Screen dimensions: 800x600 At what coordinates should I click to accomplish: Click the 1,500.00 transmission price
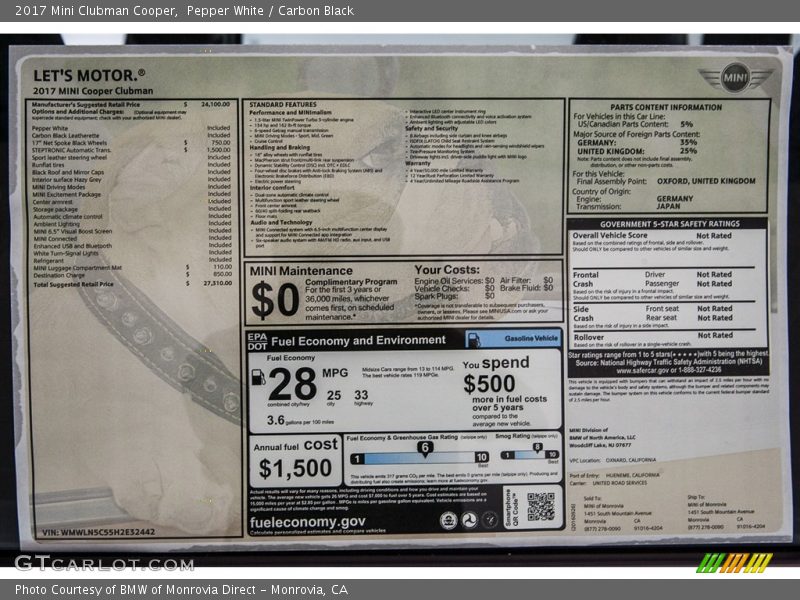pos(218,150)
